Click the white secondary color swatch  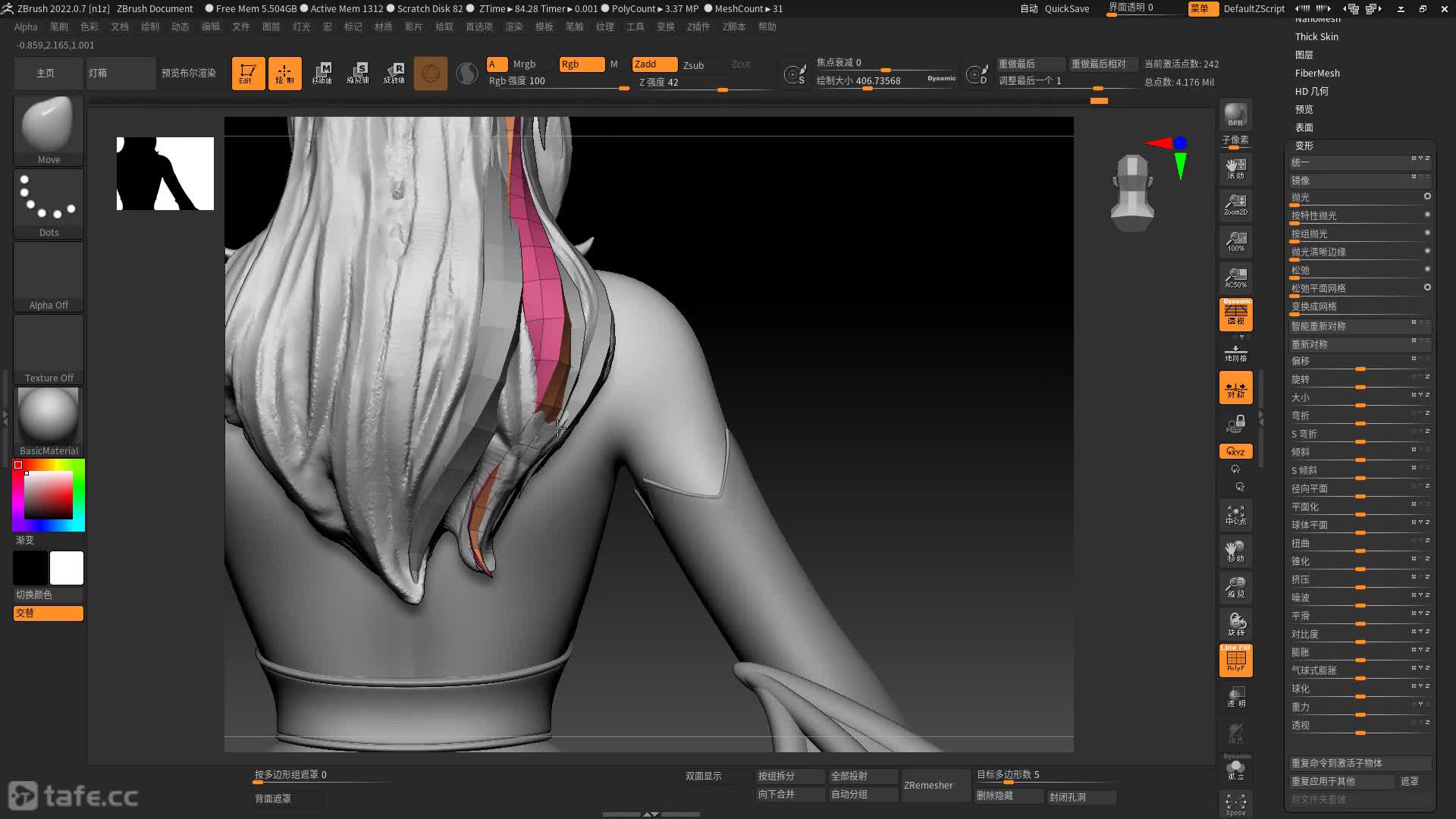(x=67, y=568)
